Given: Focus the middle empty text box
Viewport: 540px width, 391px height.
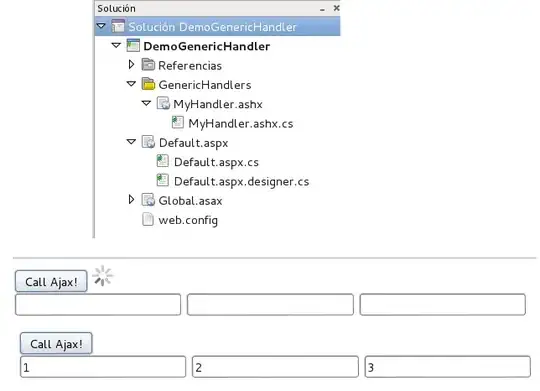Looking at the screenshot, I should (270, 305).
